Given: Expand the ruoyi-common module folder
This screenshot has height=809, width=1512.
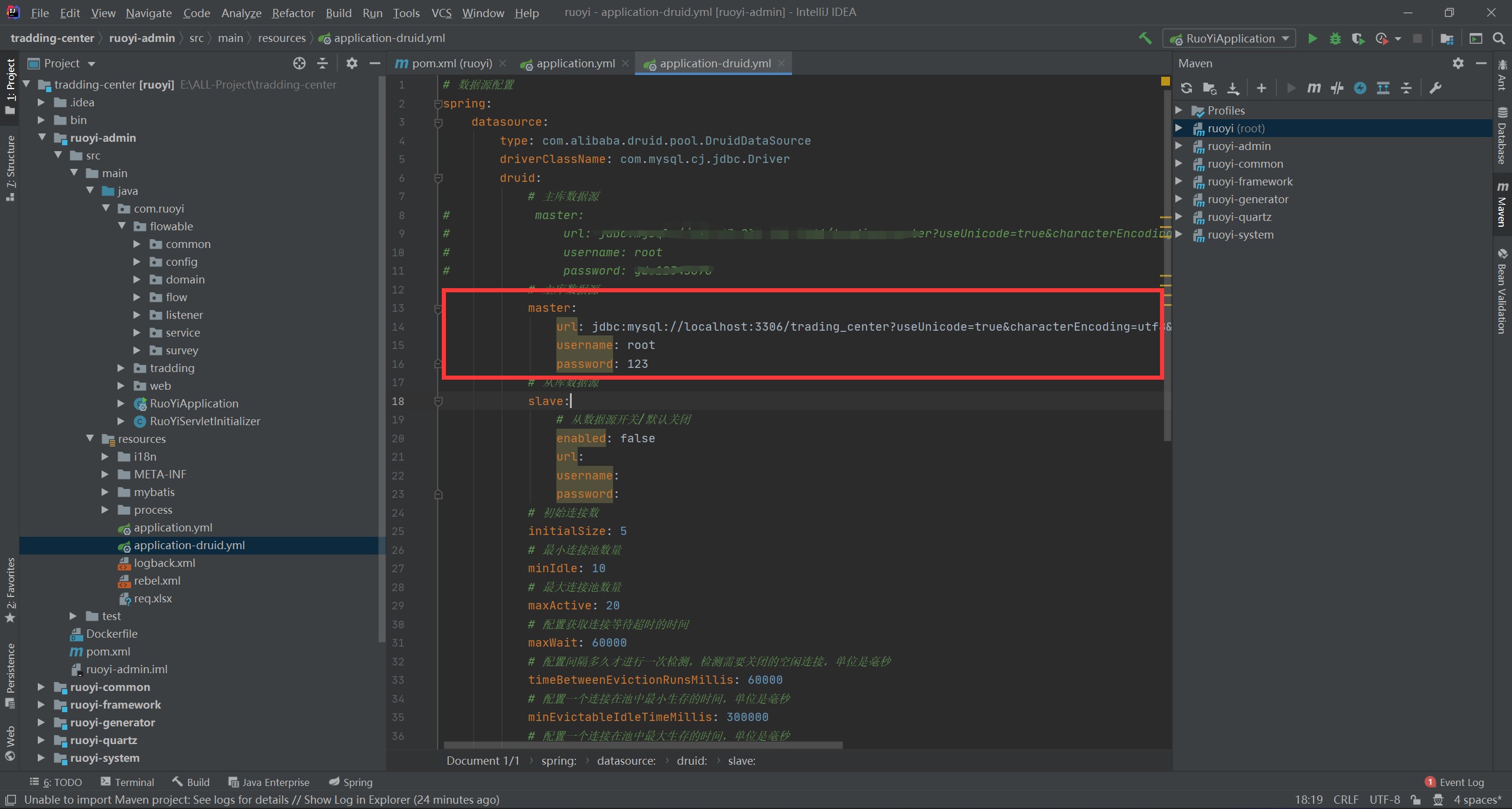Looking at the screenshot, I should (x=41, y=687).
